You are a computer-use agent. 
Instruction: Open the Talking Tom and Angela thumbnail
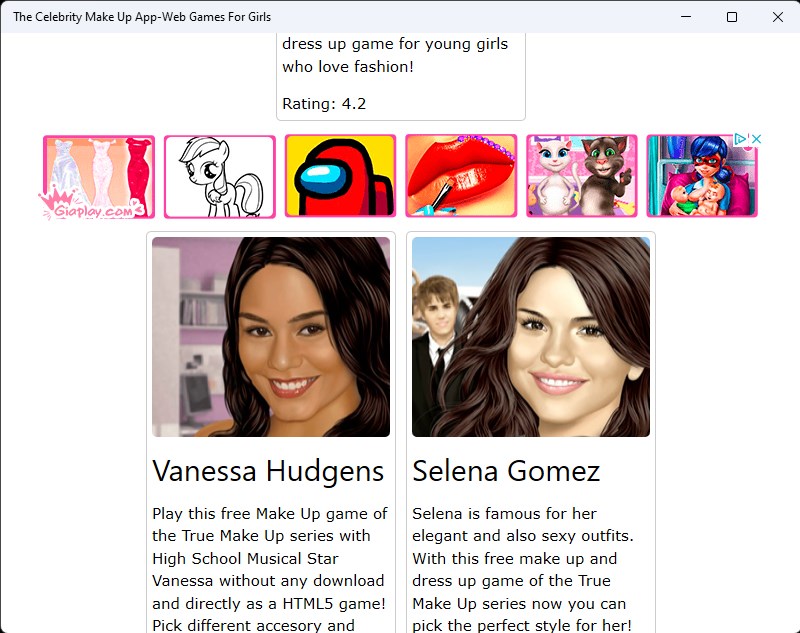582,176
